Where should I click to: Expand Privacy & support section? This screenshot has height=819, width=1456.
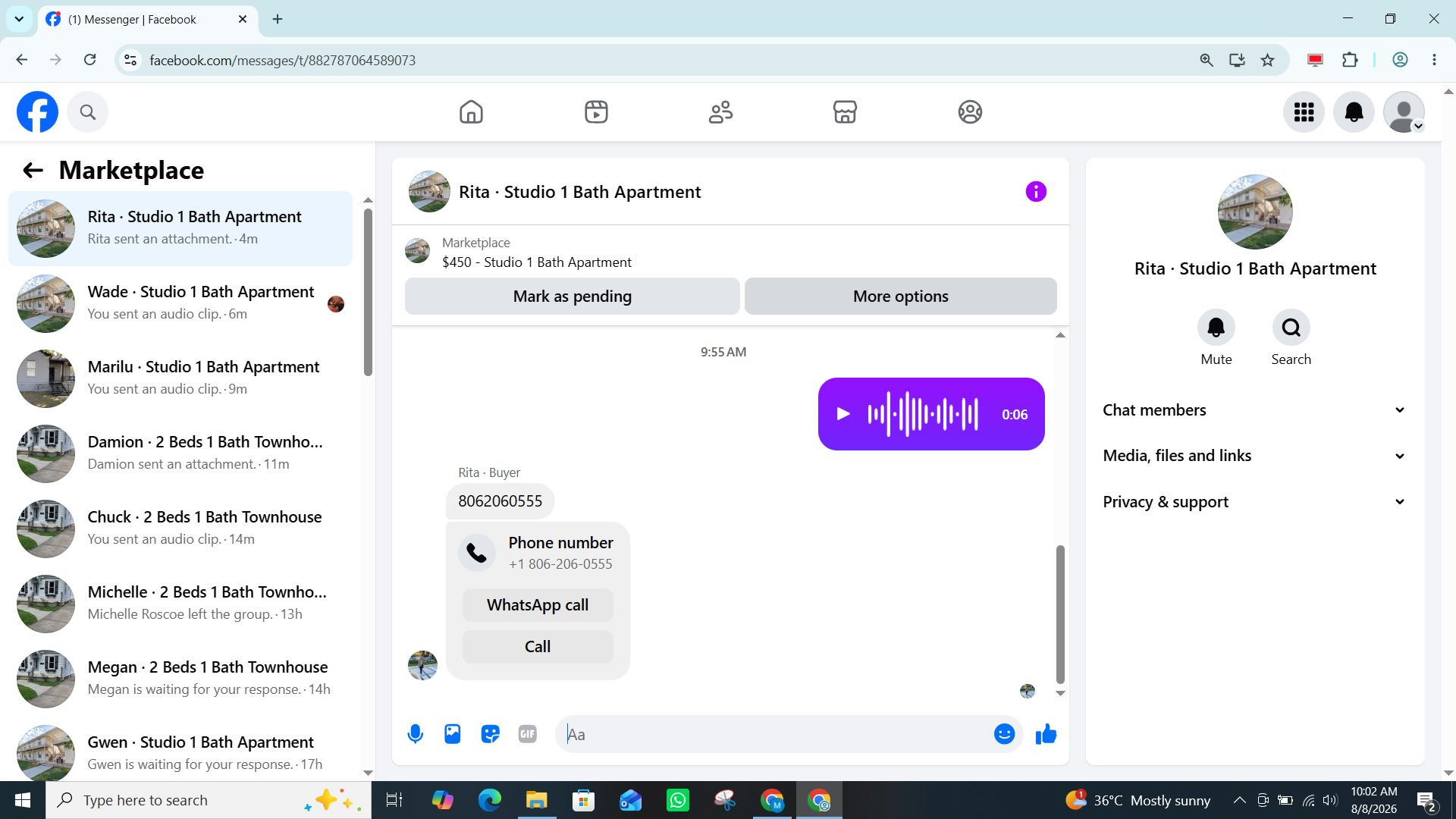click(x=1254, y=502)
